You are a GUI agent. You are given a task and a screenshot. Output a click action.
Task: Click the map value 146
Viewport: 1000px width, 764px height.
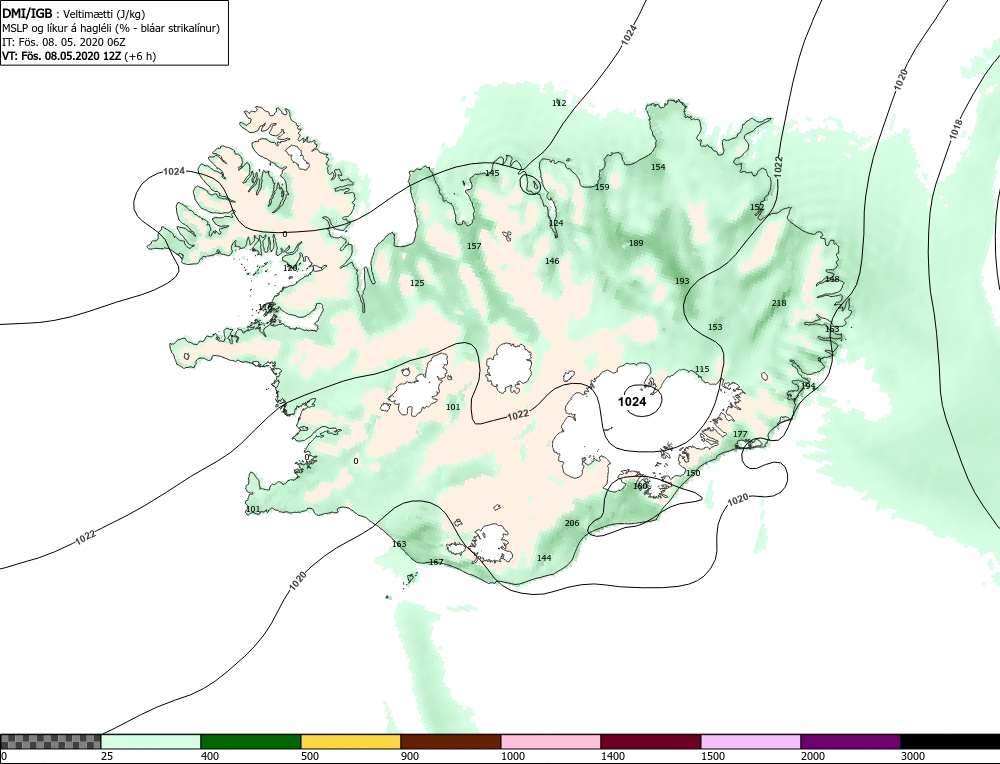(552, 261)
